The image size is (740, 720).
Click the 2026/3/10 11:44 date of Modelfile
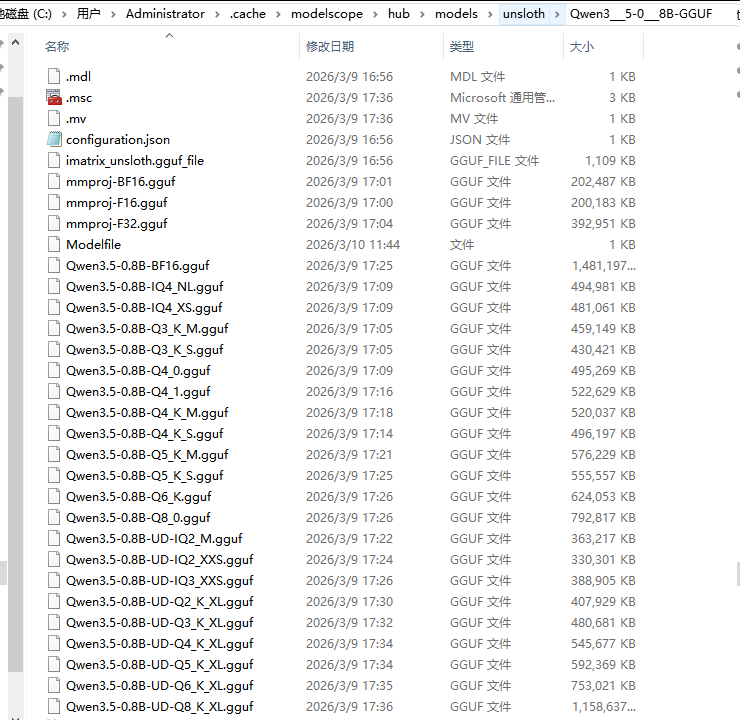[353, 244]
